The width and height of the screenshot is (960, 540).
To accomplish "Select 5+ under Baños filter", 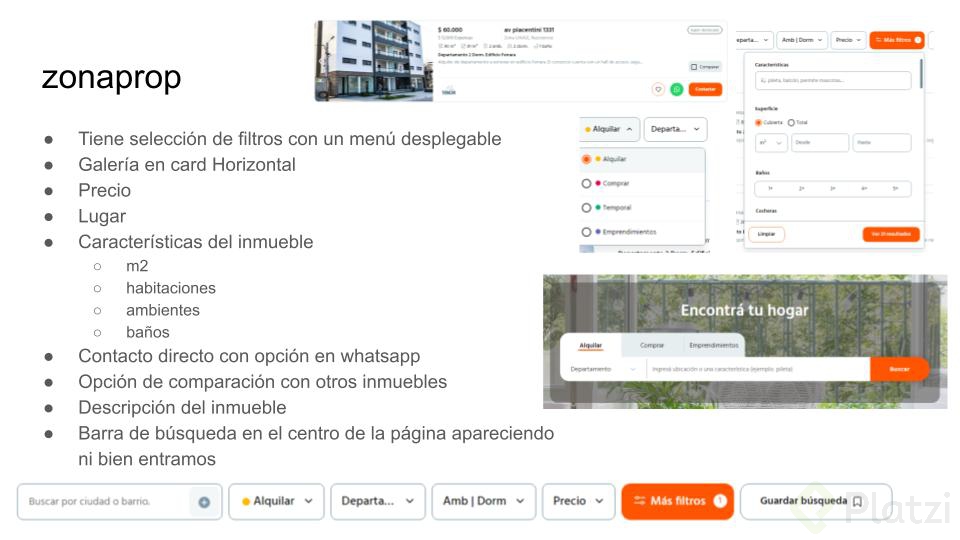I will click(x=895, y=189).
